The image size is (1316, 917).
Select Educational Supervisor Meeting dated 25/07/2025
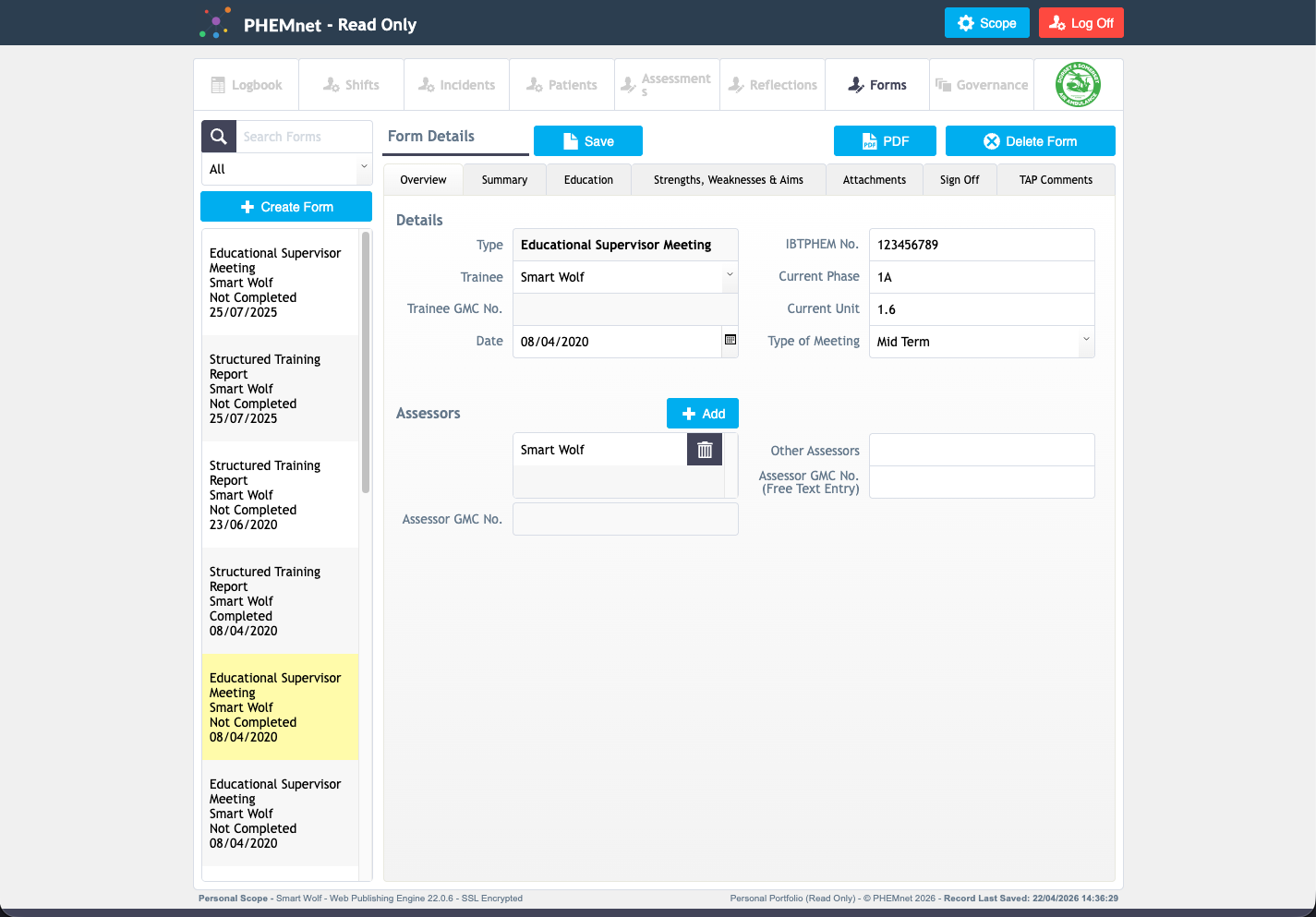[x=280, y=283]
